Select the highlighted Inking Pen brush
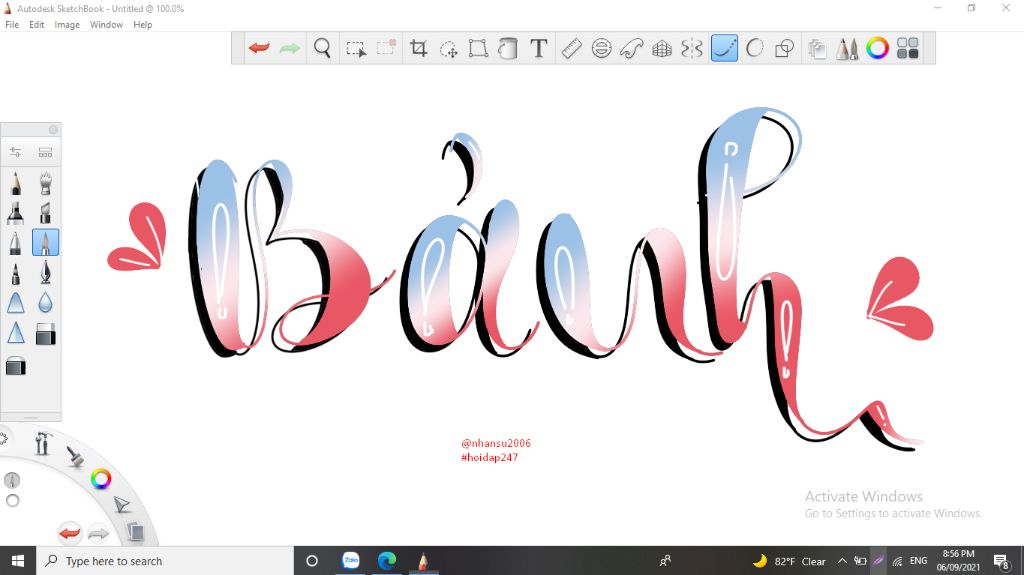 point(45,242)
